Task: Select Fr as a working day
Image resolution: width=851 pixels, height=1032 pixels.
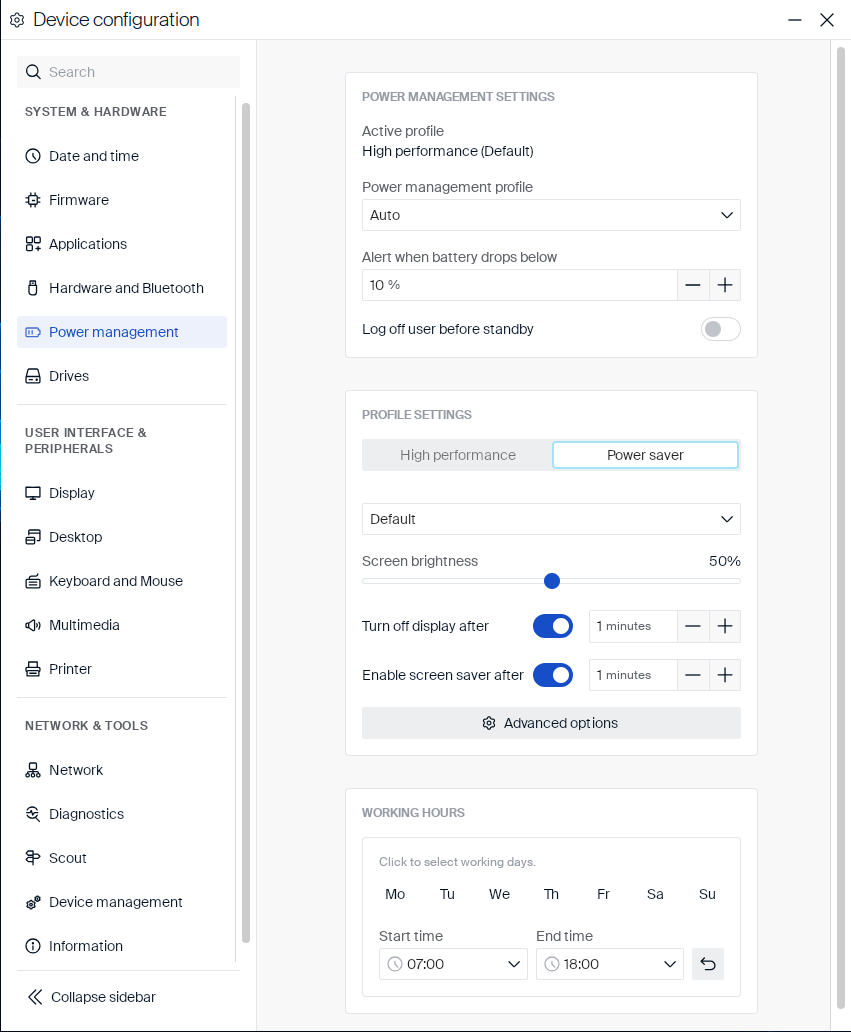Action: tap(603, 894)
